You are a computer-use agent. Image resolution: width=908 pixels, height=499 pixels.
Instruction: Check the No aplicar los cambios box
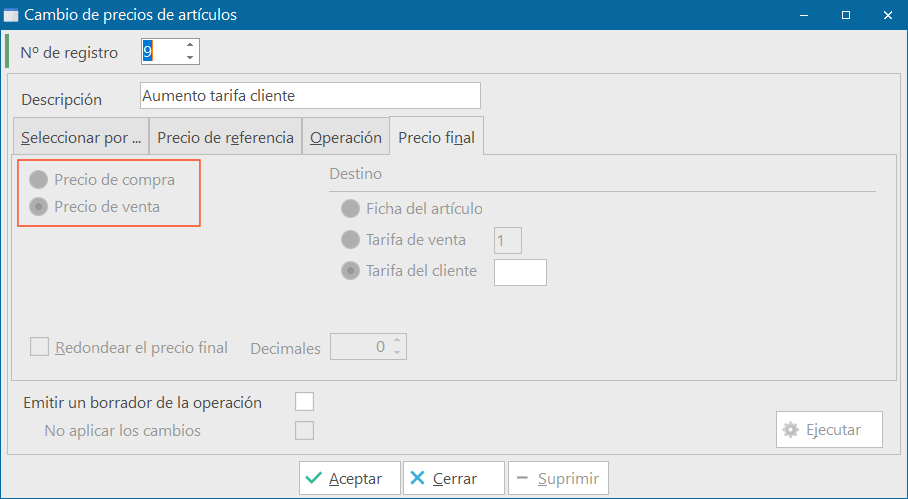tap(305, 431)
